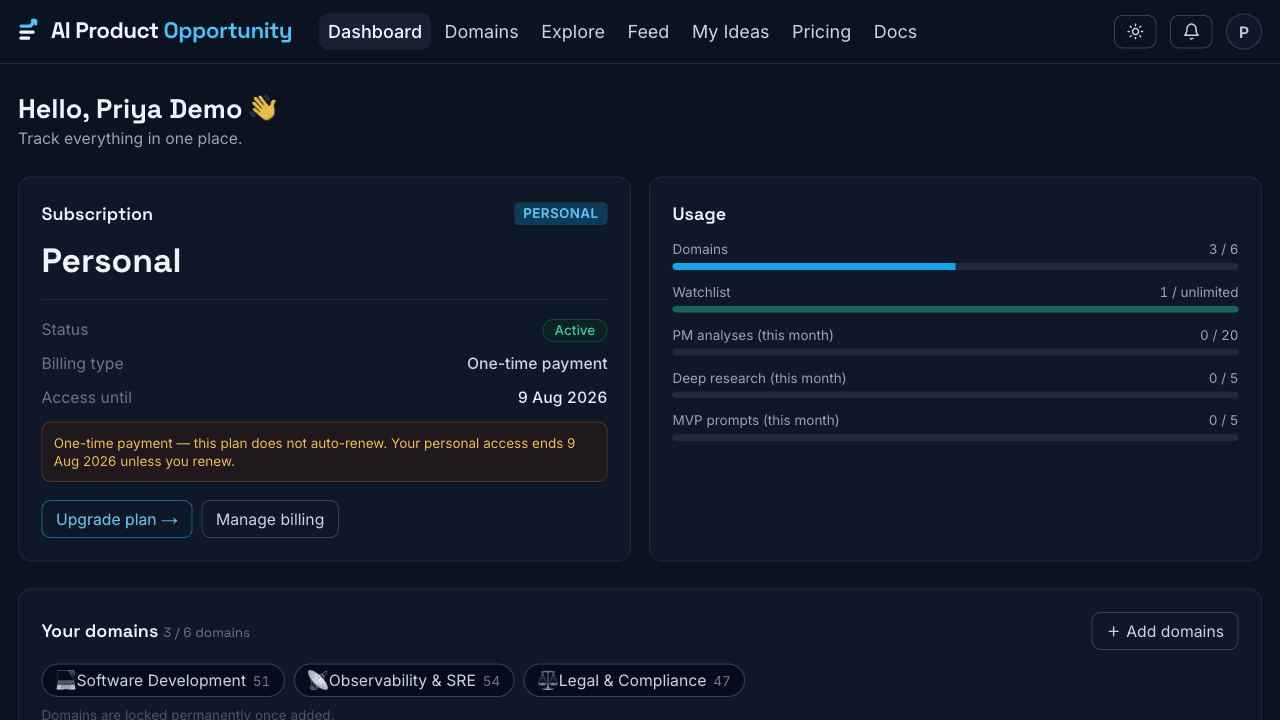The width and height of the screenshot is (1280, 720).
Task: Switch to the Feed page
Action: 648,32
